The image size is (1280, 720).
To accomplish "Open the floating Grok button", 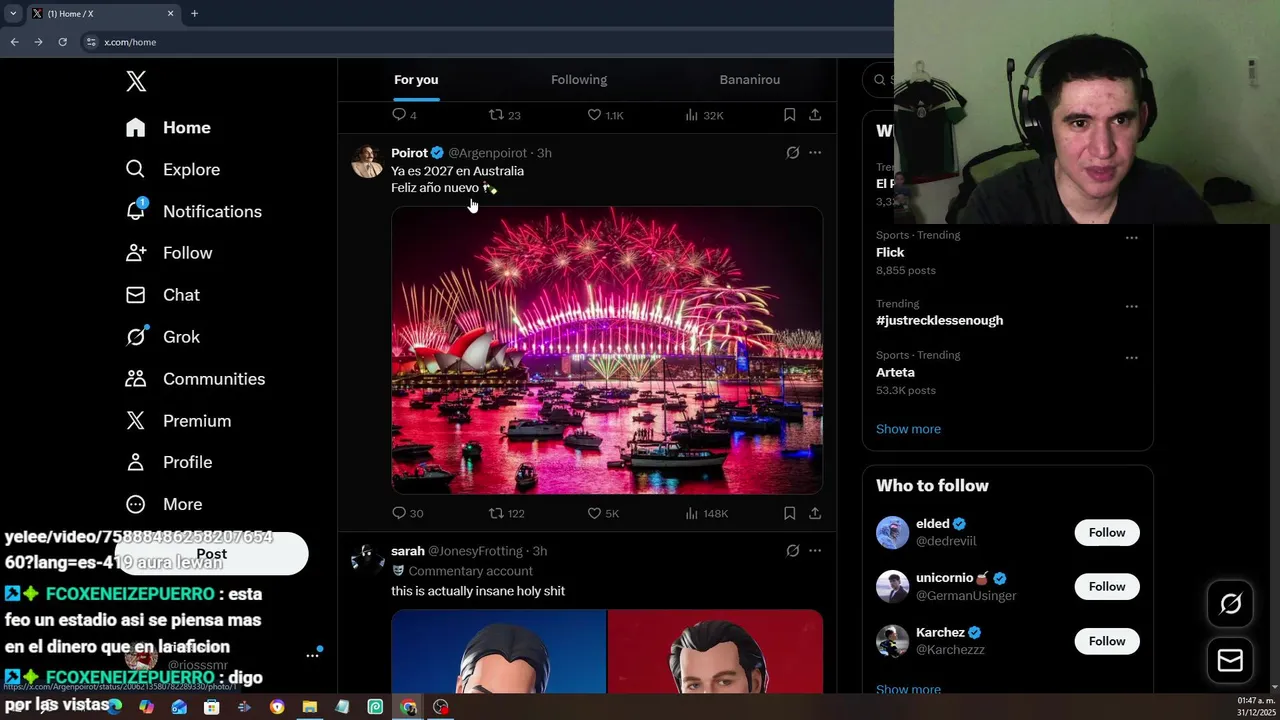I will click(x=1230, y=604).
